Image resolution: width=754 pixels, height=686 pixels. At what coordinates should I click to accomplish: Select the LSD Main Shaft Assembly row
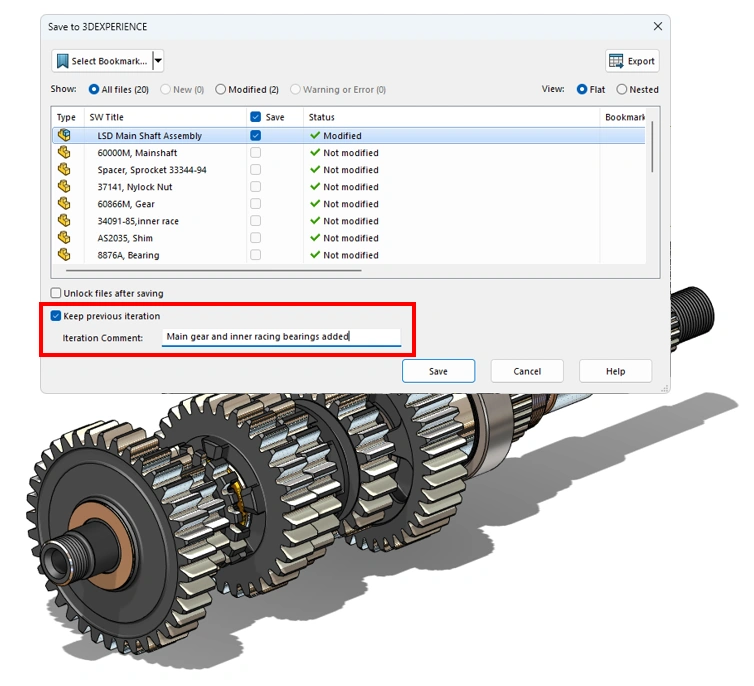pos(349,136)
